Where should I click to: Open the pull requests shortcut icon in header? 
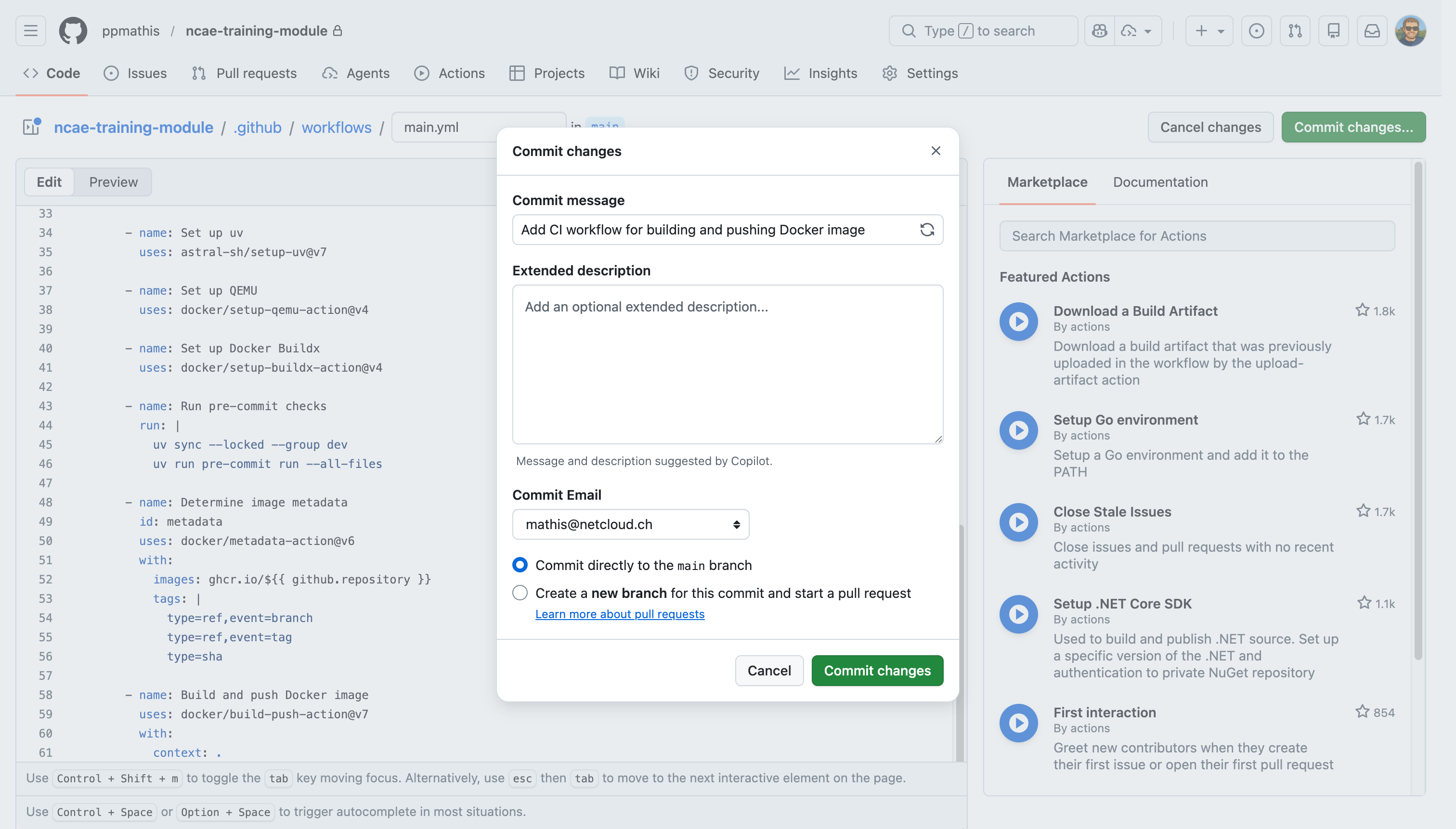click(x=1295, y=31)
